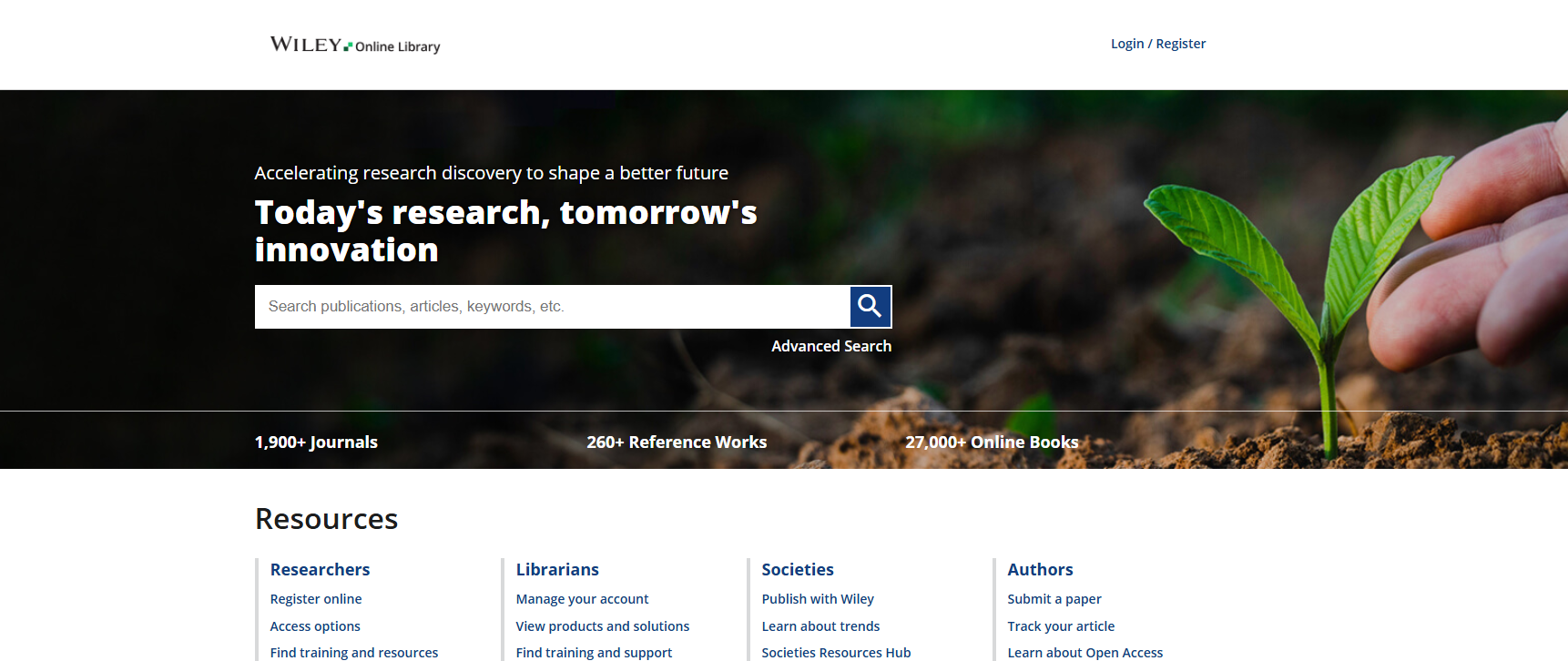This screenshot has height=661, width=1568.
Task: Click Publish with Wiley under Societies
Action: coord(818,599)
